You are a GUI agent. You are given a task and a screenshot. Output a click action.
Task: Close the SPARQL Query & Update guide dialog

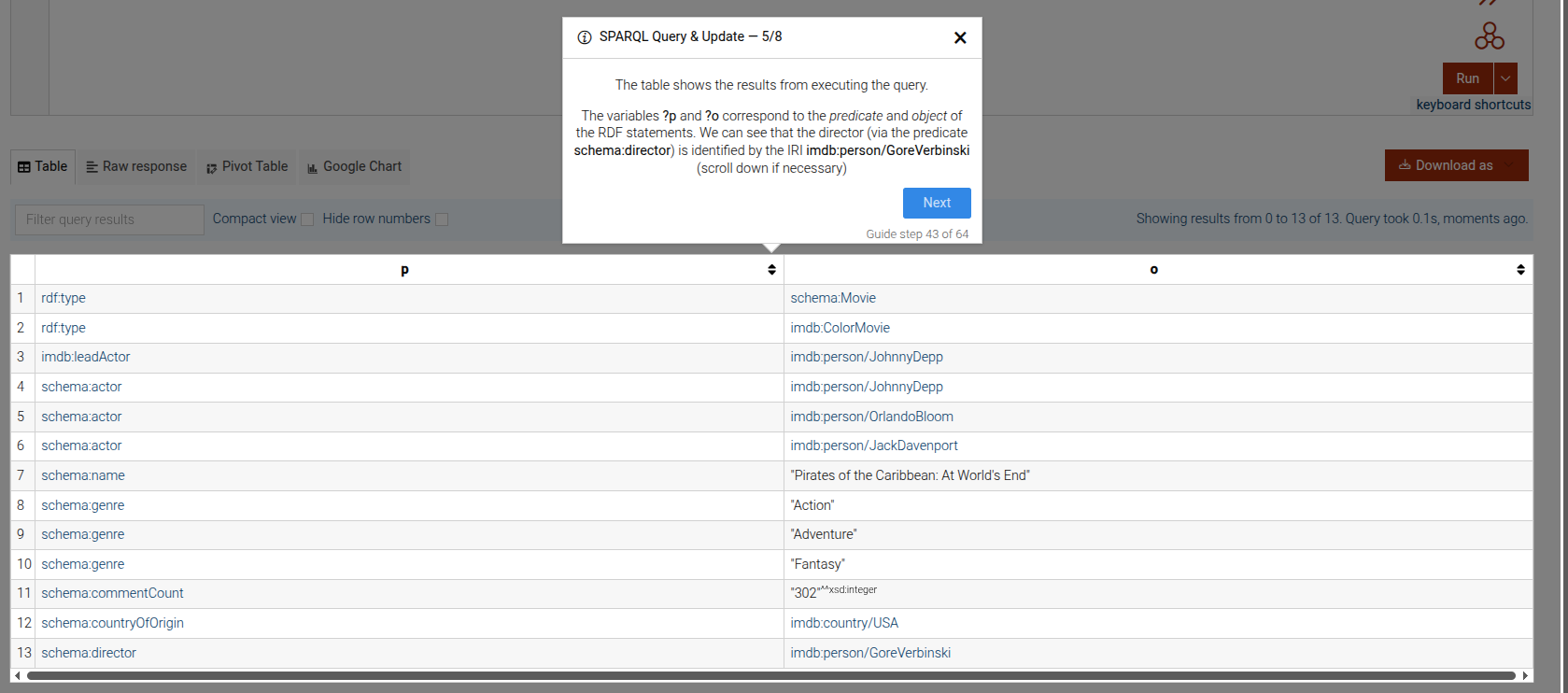(960, 37)
